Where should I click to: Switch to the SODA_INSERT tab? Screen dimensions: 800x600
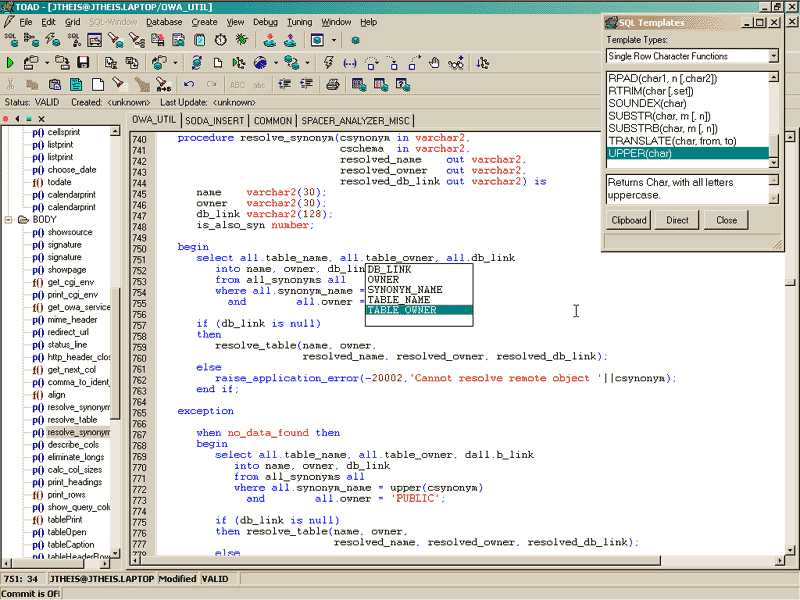click(x=214, y=121)
